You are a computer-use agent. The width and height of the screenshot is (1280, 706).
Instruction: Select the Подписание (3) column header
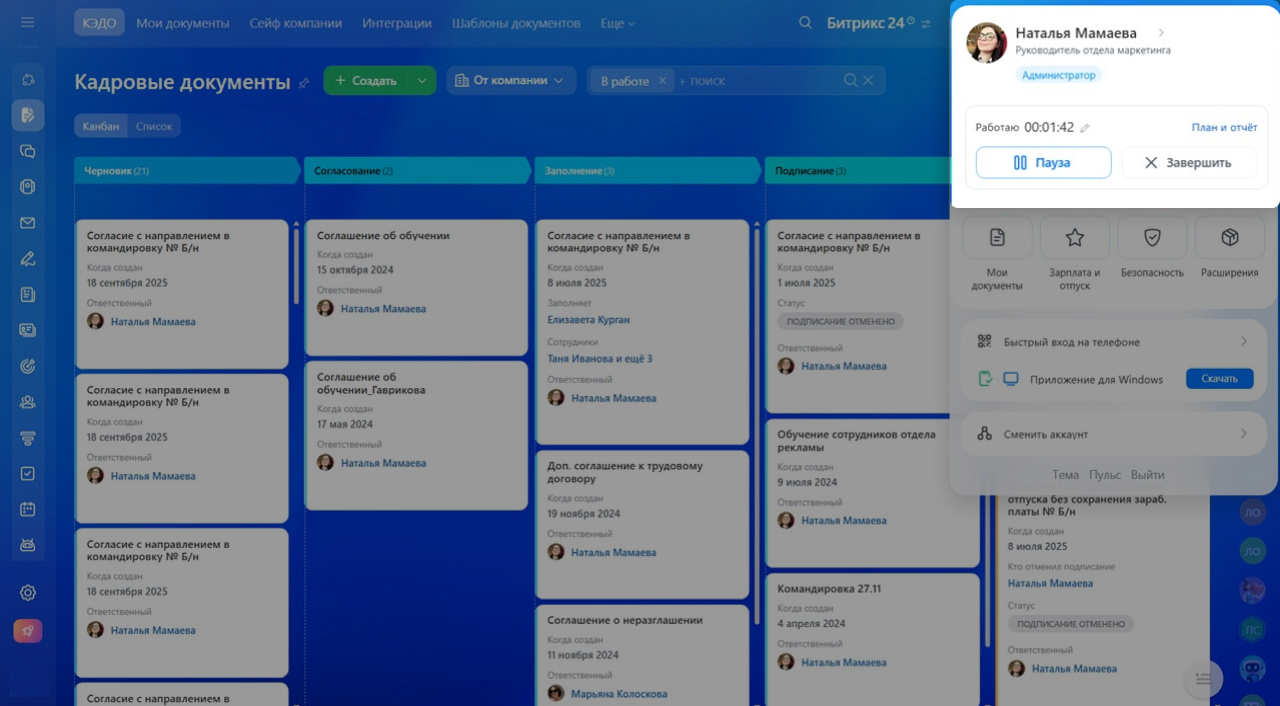pos(855,171)
